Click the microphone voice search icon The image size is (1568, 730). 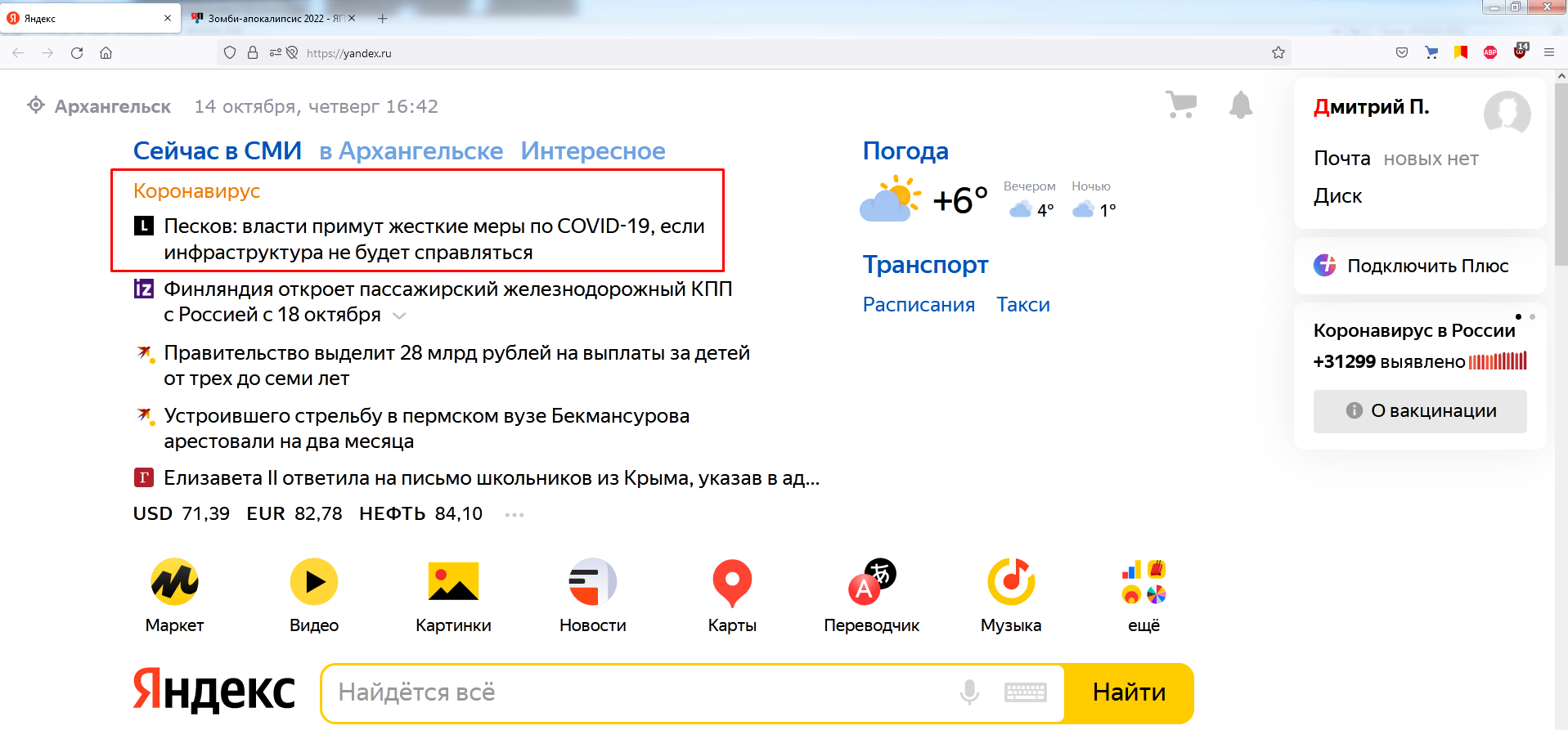point(969,692)
